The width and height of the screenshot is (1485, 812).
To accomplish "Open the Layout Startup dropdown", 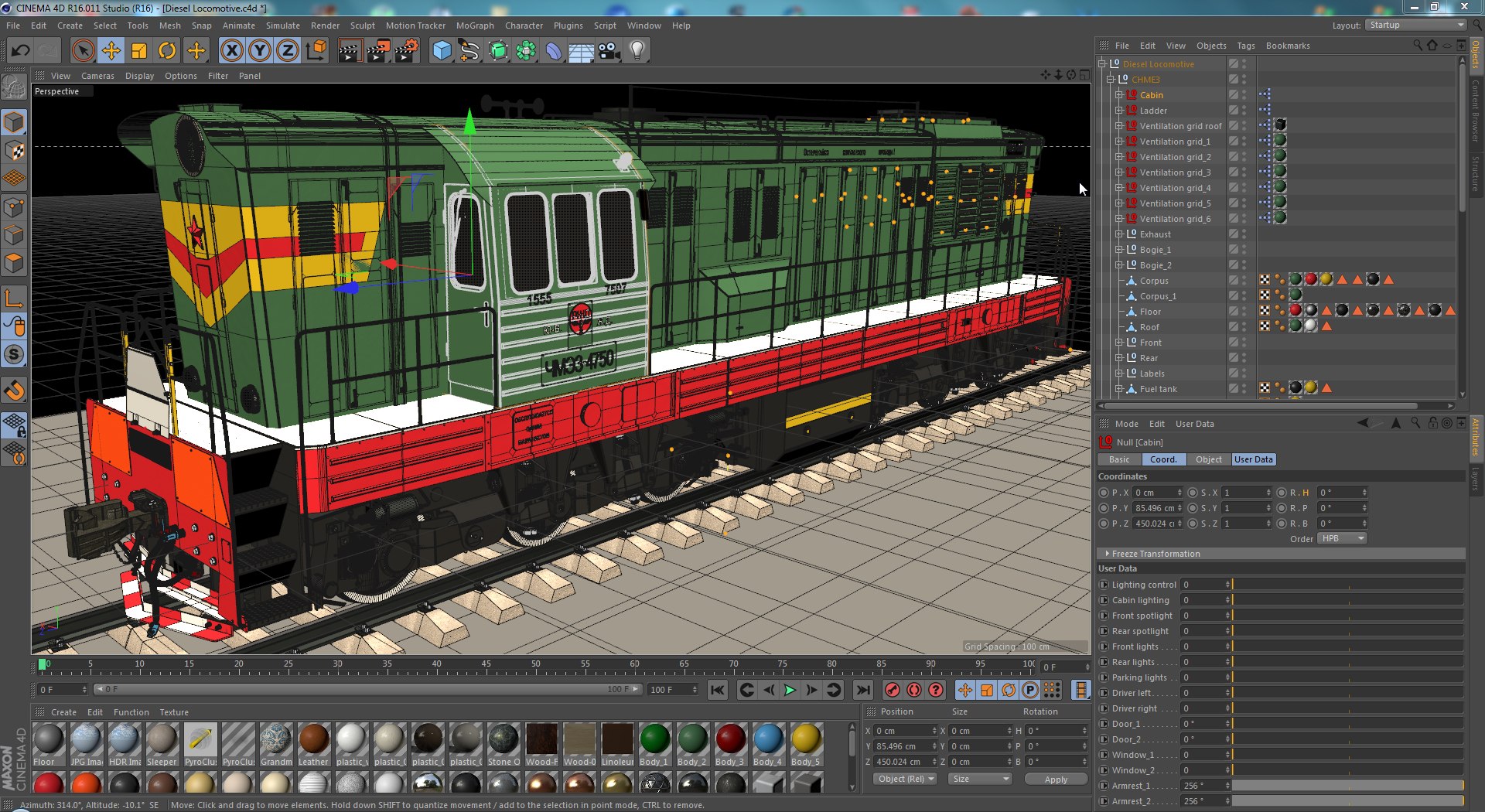I will [1415, 25].
